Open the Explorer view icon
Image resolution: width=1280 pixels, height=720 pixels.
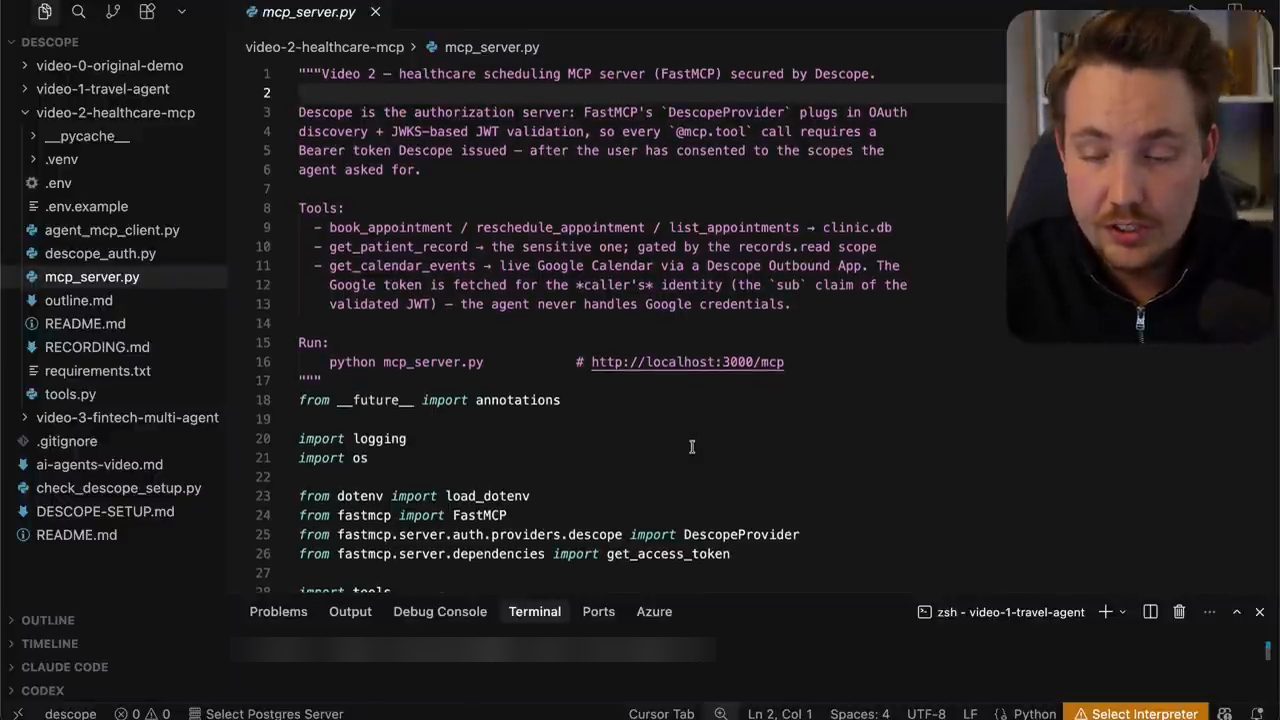pos(45,12)
